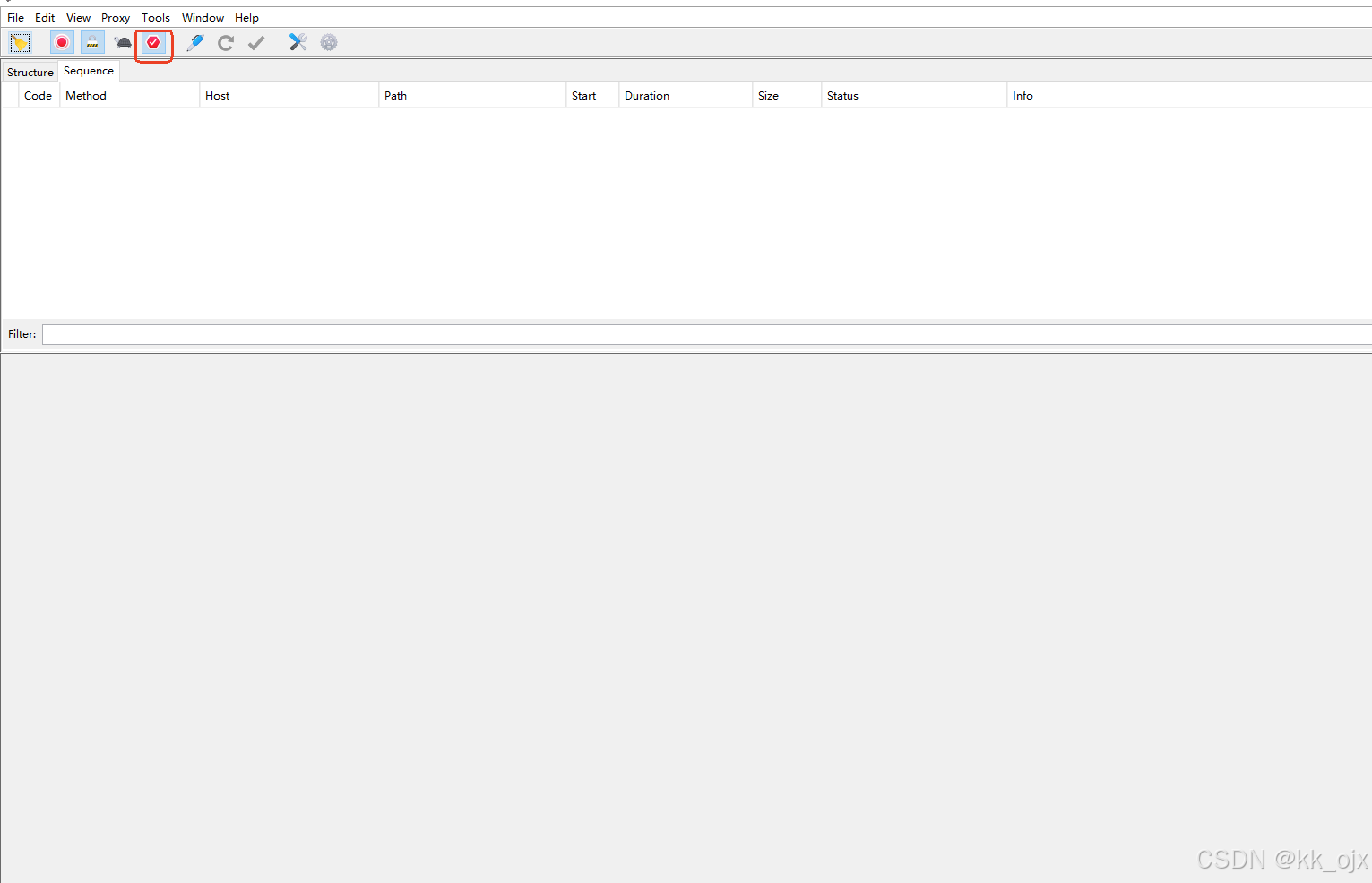
Task: Open the Proxy menu
Action: (116, 17)
